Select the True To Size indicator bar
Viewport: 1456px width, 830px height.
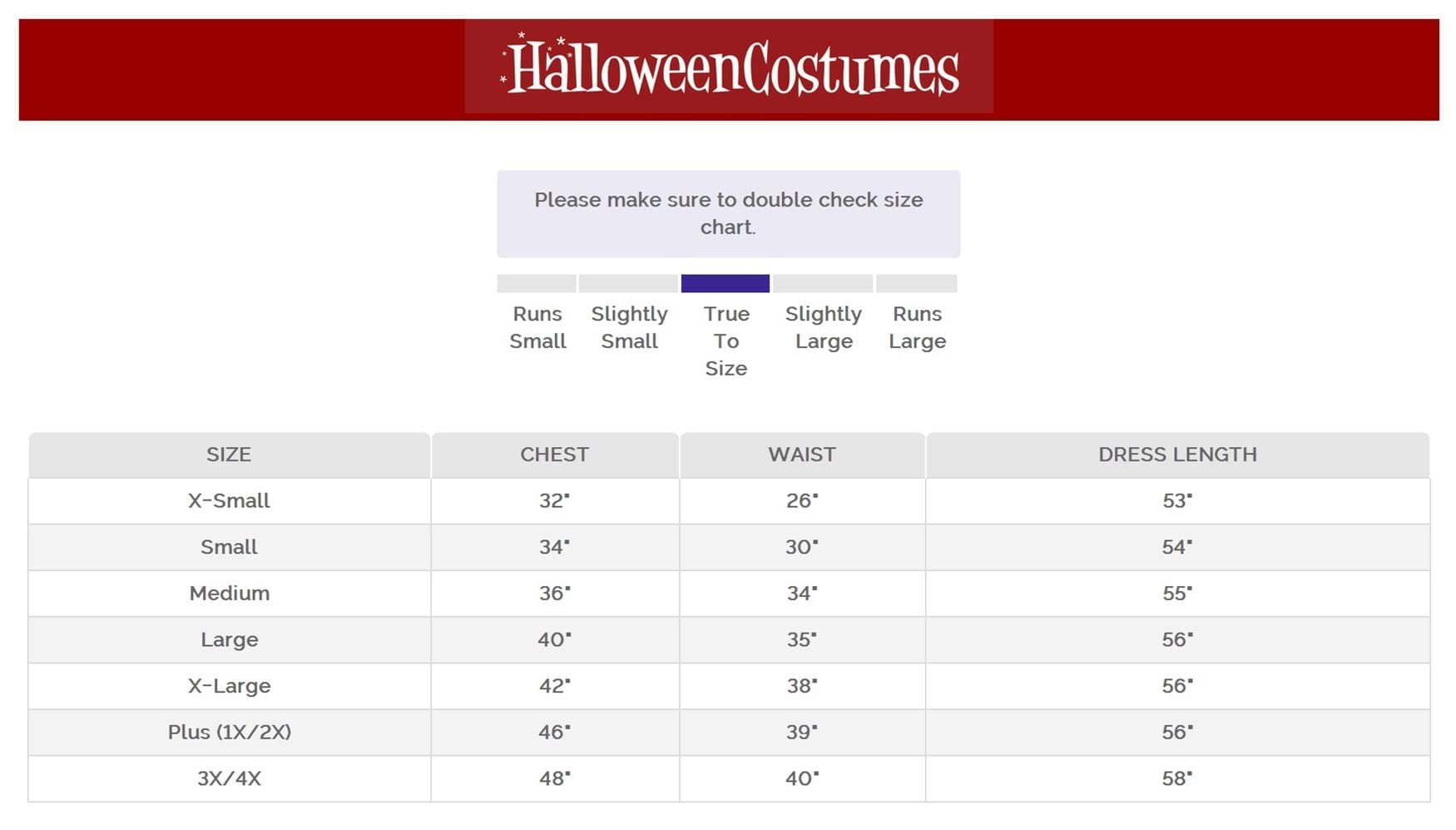725,284
